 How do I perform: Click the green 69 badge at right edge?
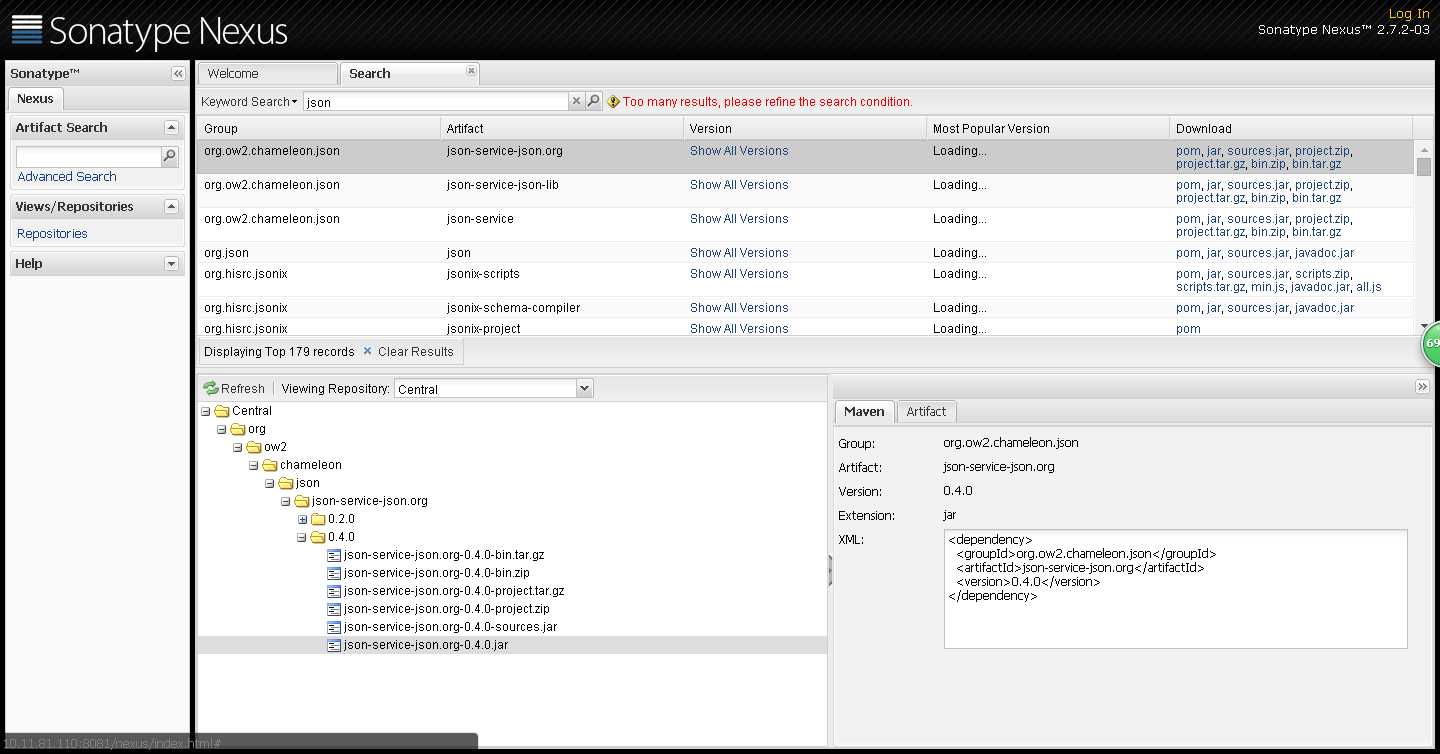pyautogui.click(x=1431, y=343)
